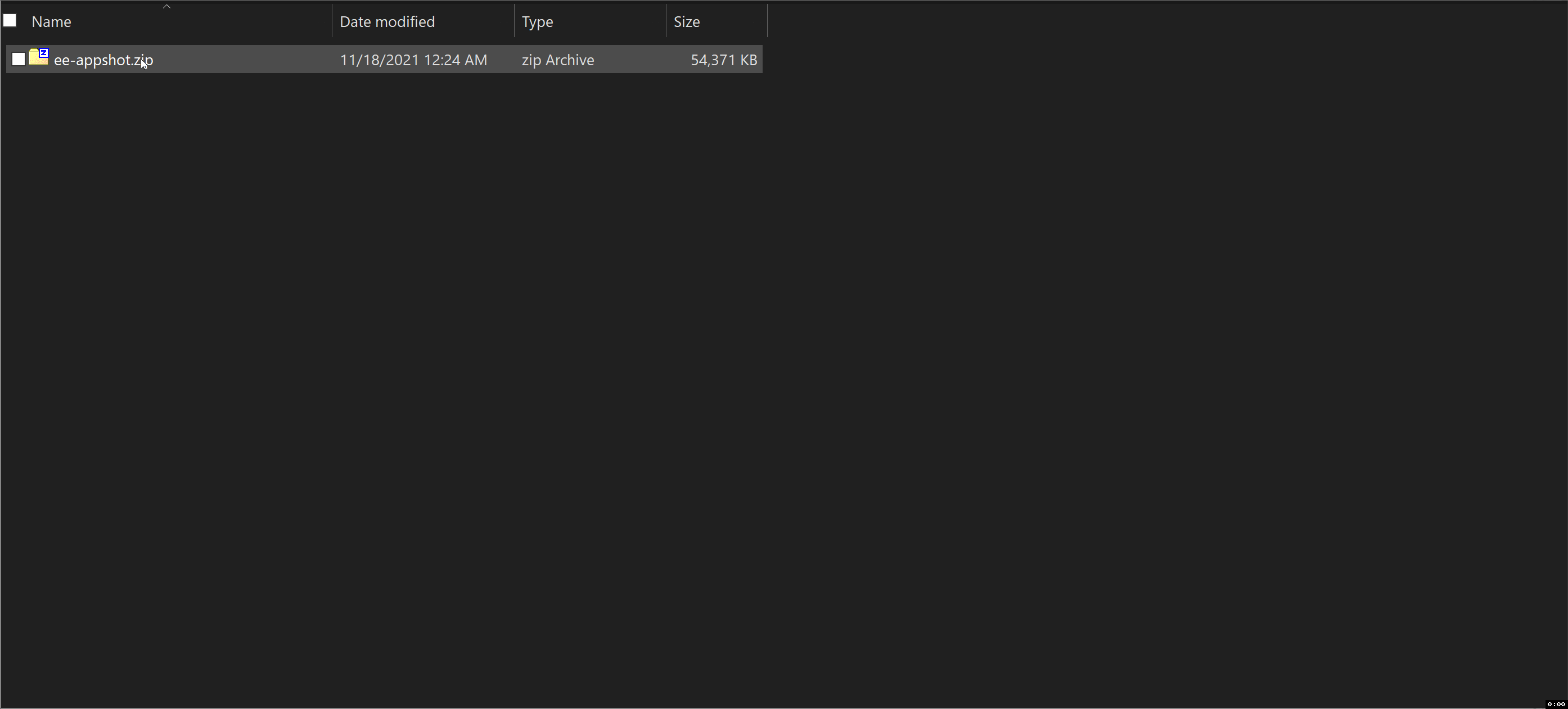Click the 0:00 timer in bottom corner

point(1556,704)
